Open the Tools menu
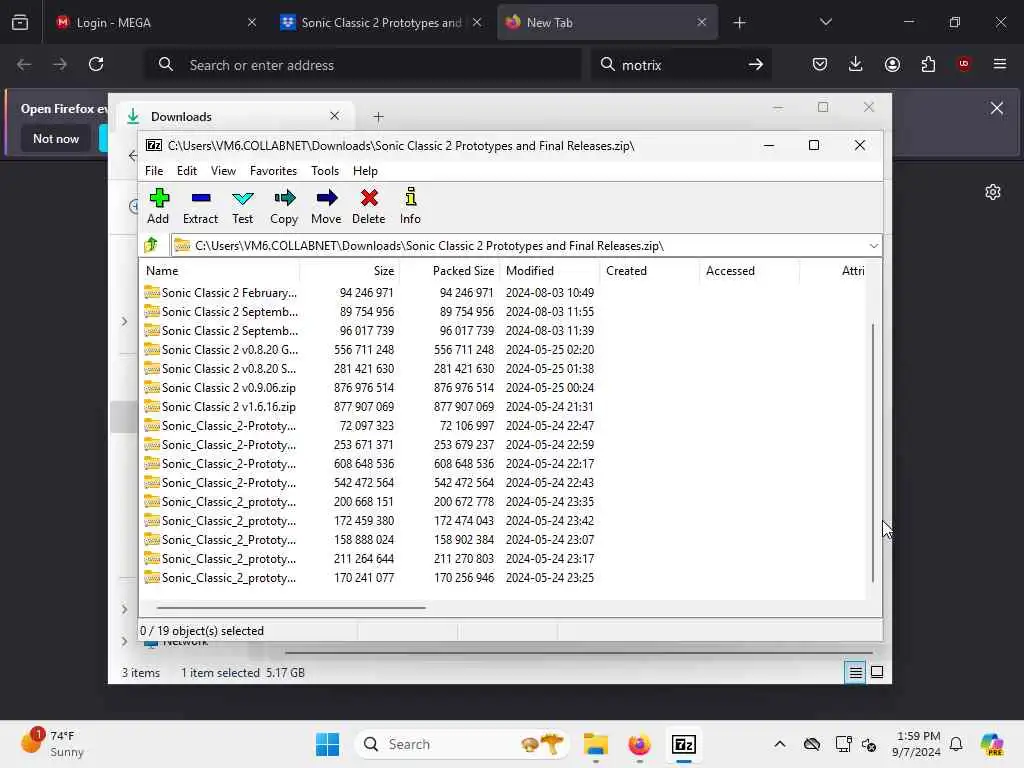This screenshot has width=1024, height=768. click(325, 170)
